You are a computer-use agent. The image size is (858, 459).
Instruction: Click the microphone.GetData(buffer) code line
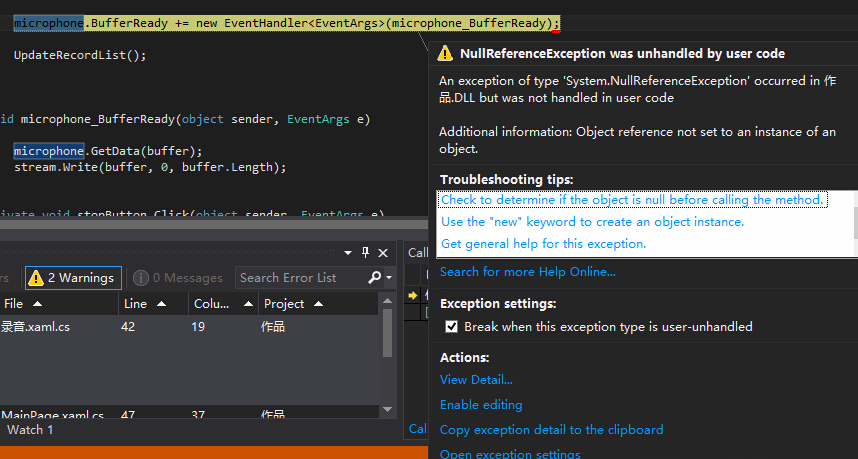tap(108, 151)
